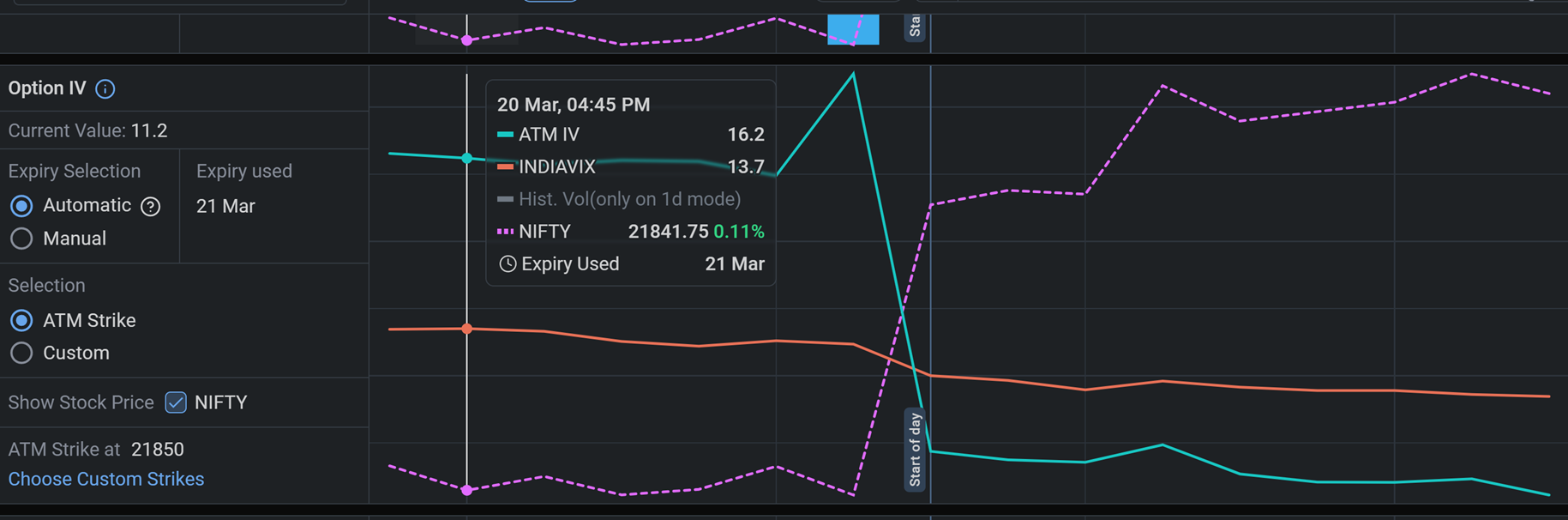Click the pink NIFTY point in the Option IV chart

pyautogui.click(x=467, y=490)
